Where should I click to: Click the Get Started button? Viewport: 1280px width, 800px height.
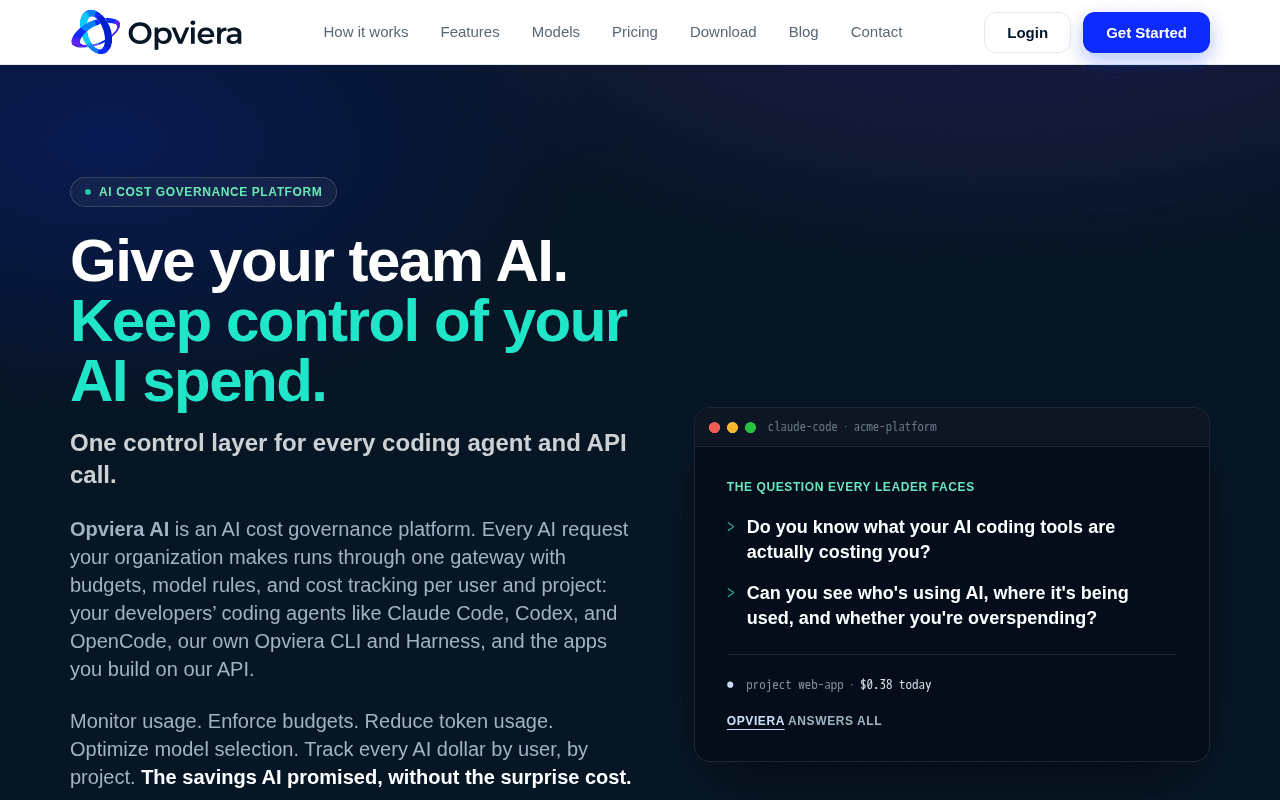tap(1146, 32)
